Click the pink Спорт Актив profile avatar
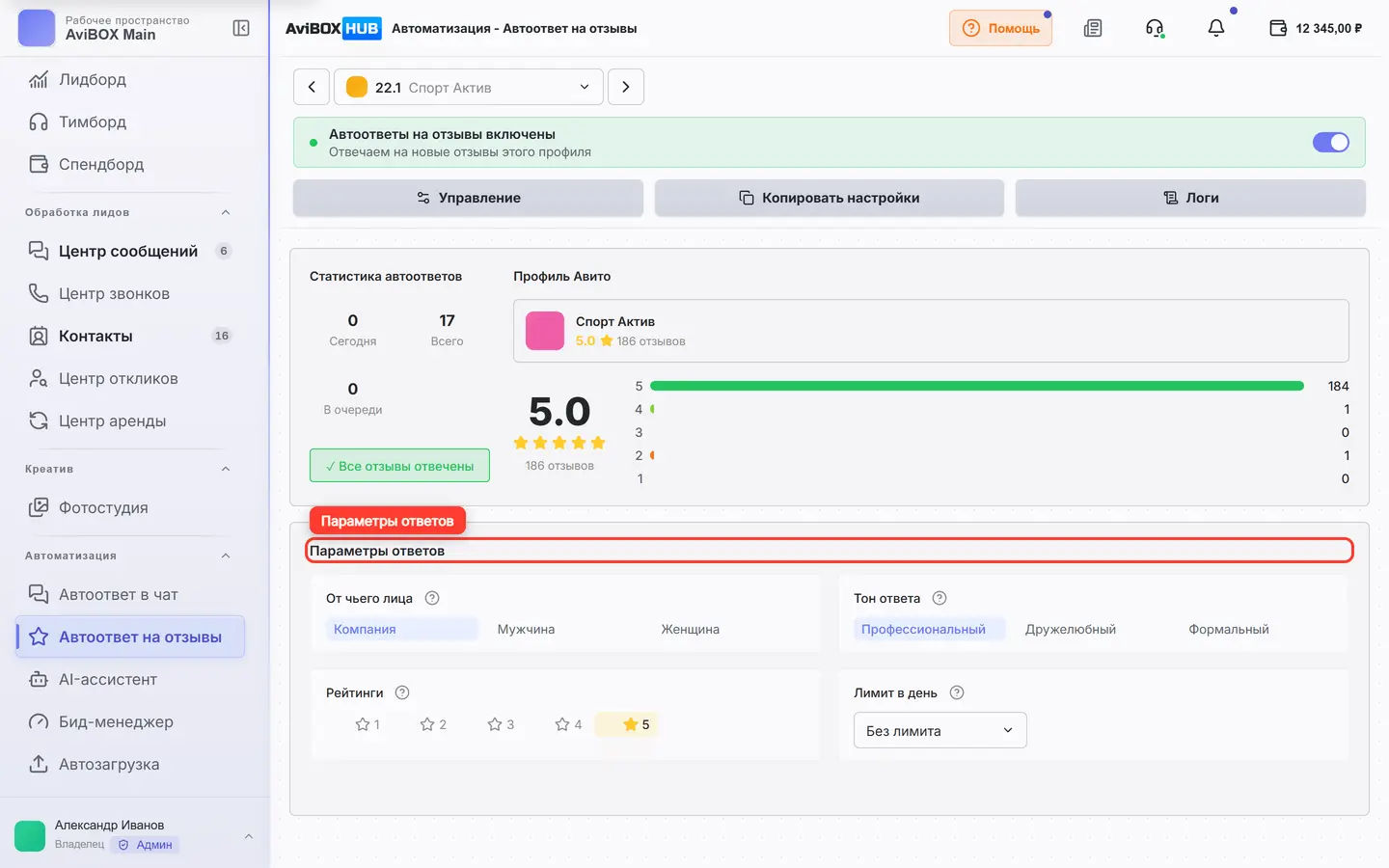 pos(545,331)
